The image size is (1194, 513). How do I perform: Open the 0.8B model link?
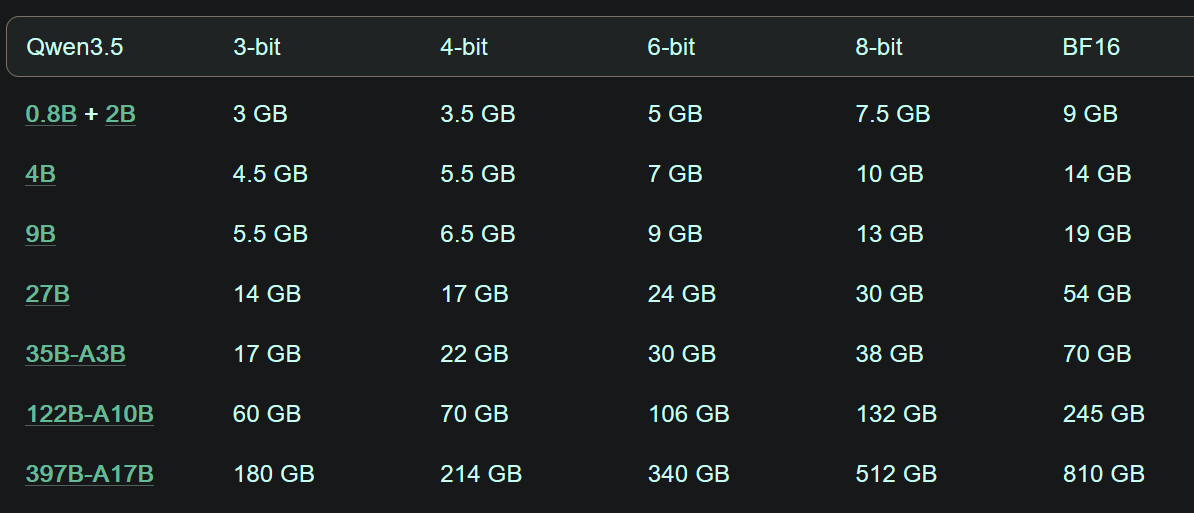tap(51, 114)
